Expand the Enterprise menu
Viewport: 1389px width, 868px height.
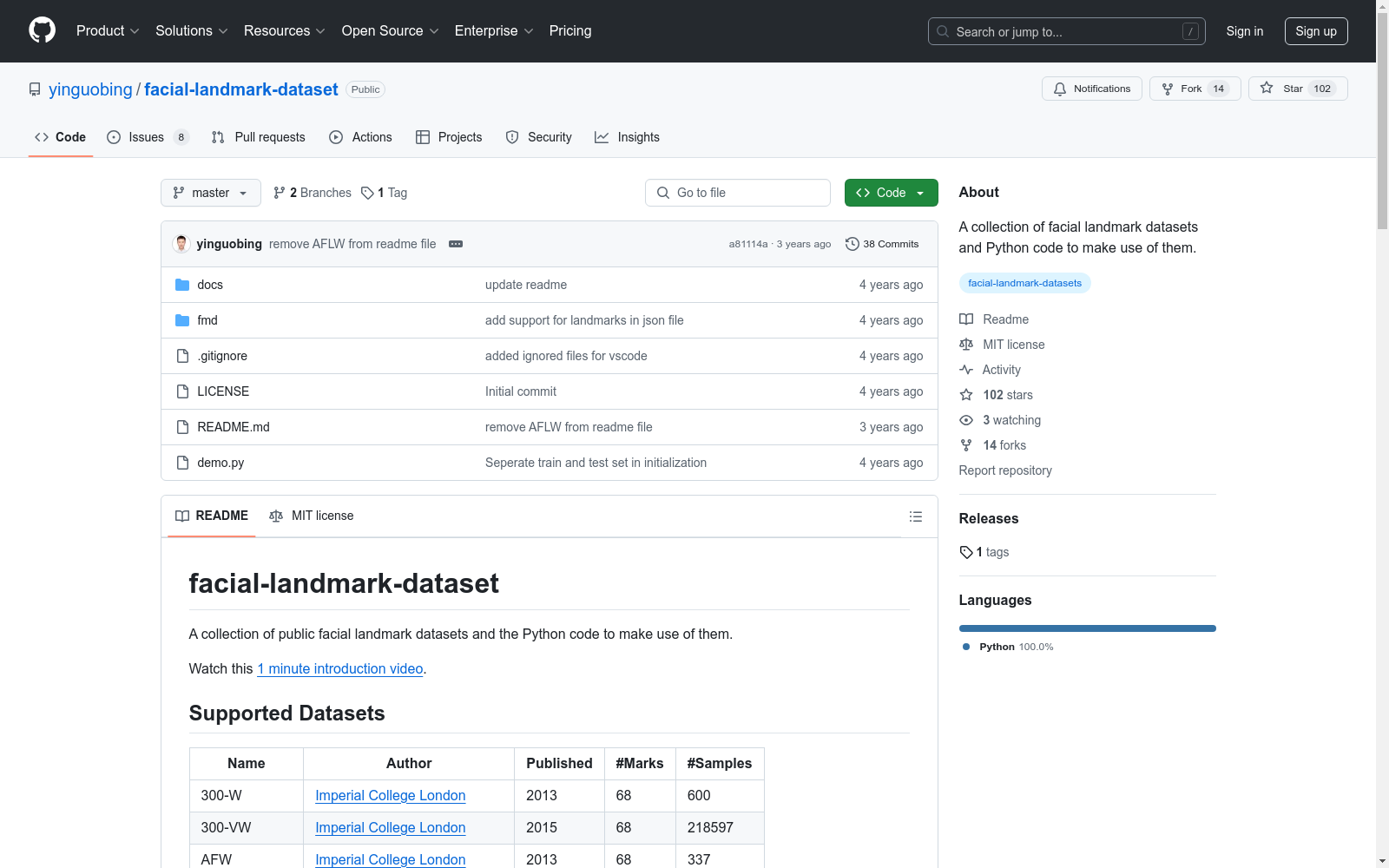point(494,31)
